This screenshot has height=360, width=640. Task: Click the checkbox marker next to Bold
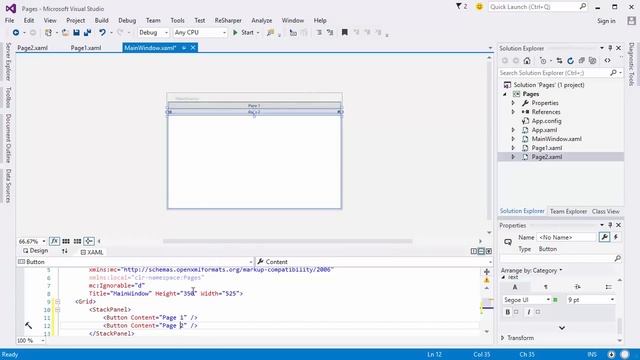click(516, 312)
